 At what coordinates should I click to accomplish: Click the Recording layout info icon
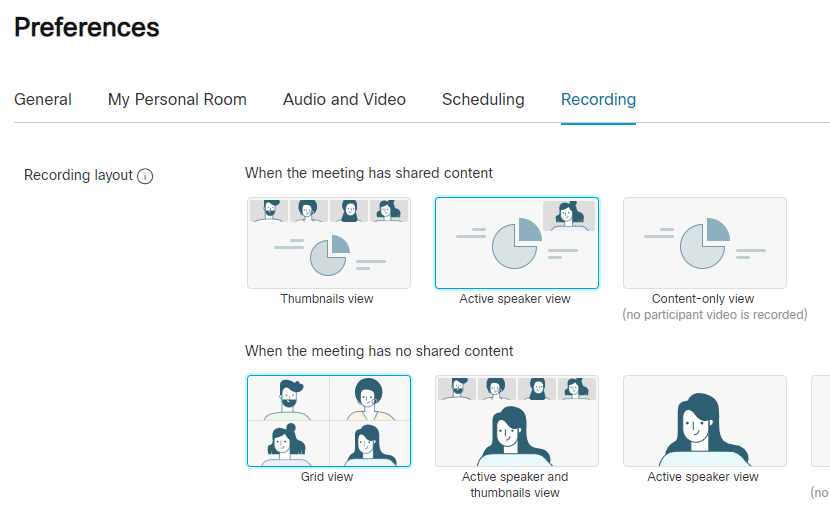click(145, 176)
